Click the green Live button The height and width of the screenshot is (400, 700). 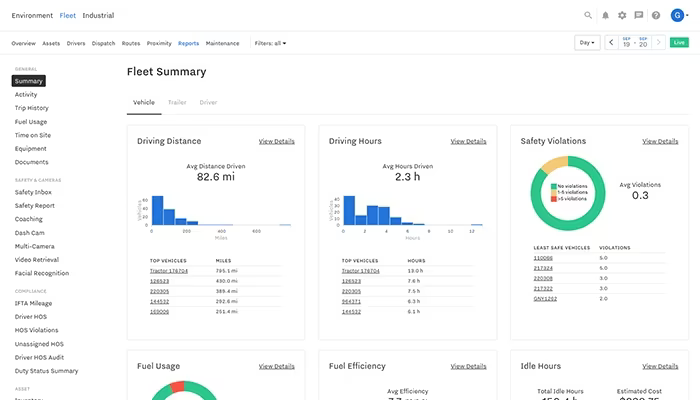coord(679,42)
